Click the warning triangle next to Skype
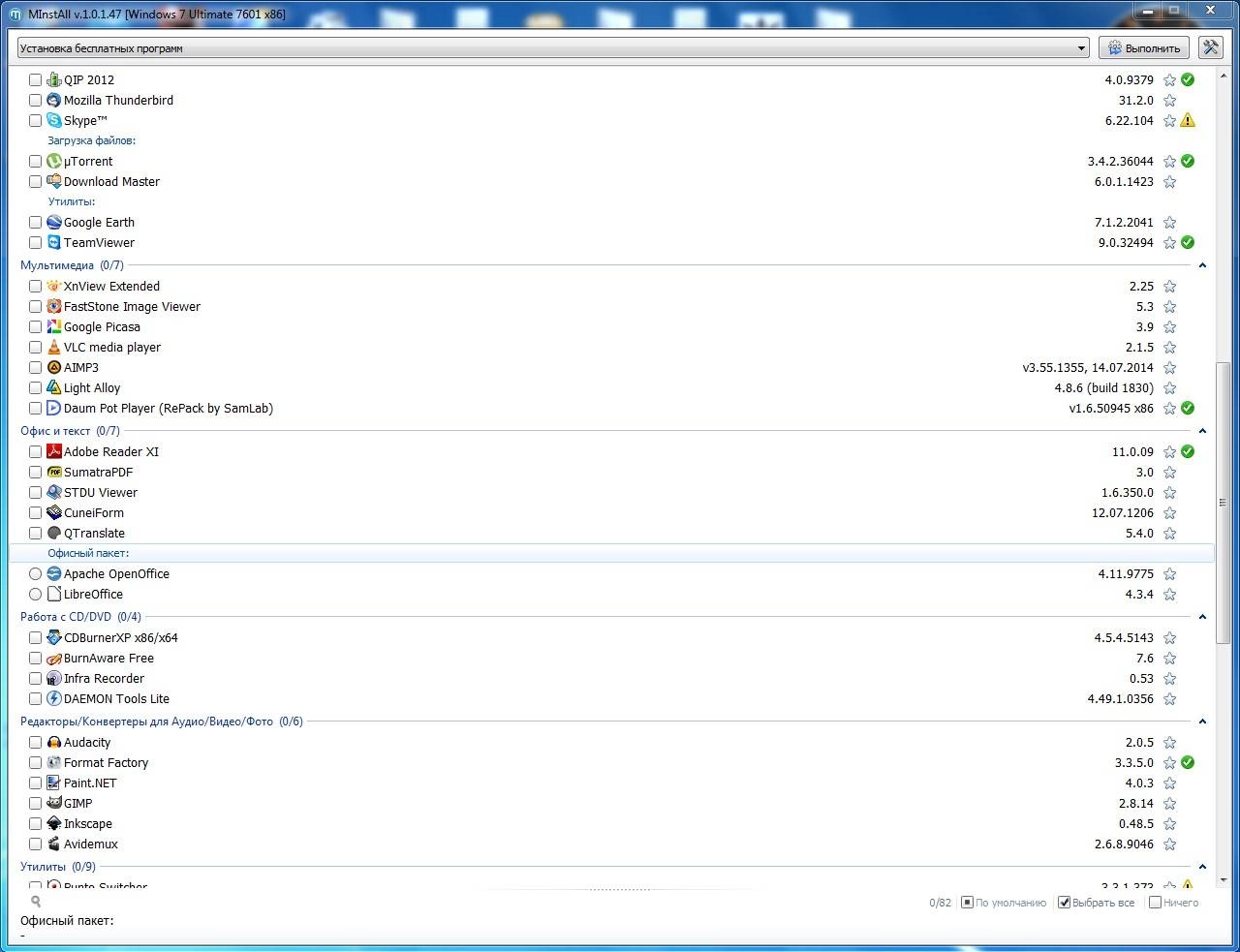This screenshot has width=1240, height=952. [x=1188, y=120]
